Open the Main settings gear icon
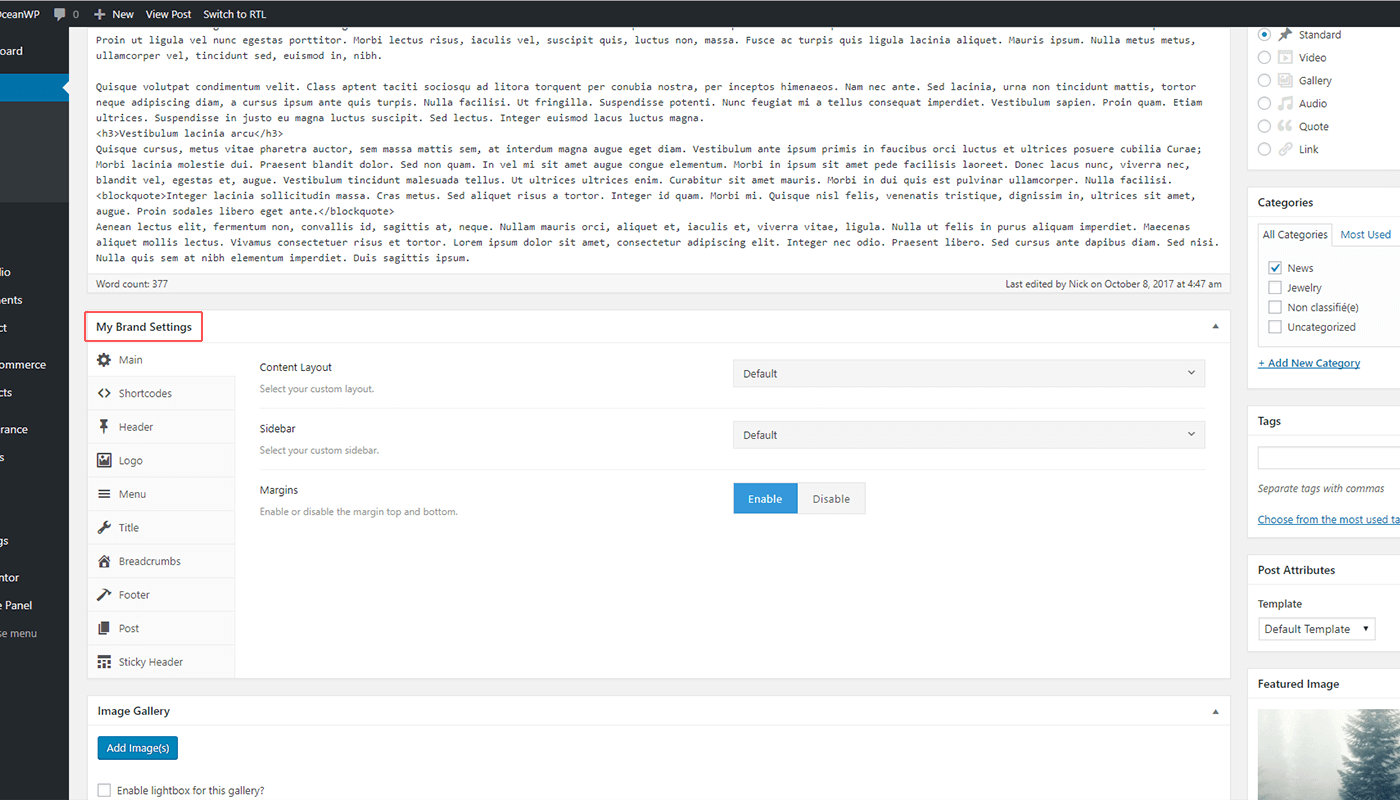This screenshot has height=800, width=1400. click(104, 360)
